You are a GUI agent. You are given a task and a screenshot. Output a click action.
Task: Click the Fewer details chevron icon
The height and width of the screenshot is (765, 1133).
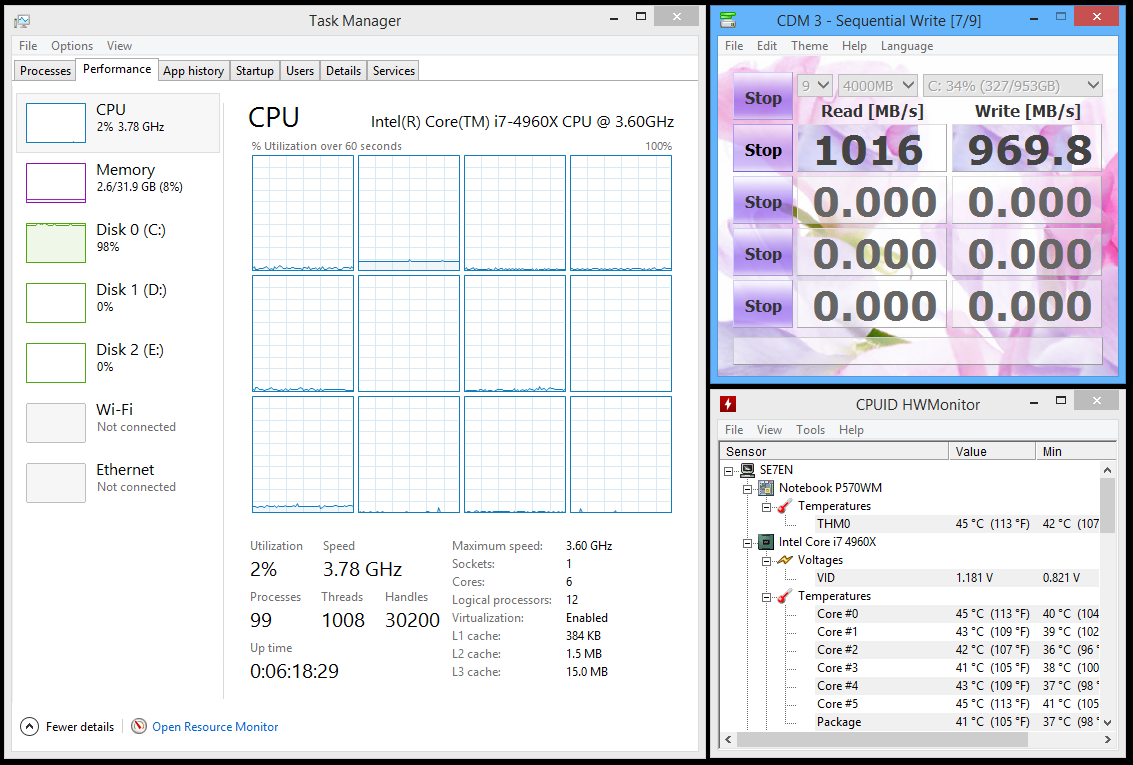pos(30,726)
